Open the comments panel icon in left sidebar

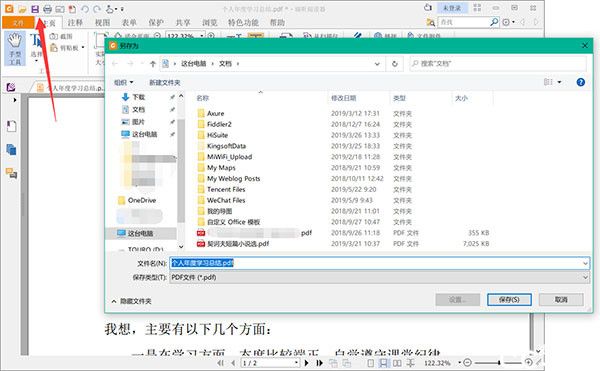click(11, 174)
